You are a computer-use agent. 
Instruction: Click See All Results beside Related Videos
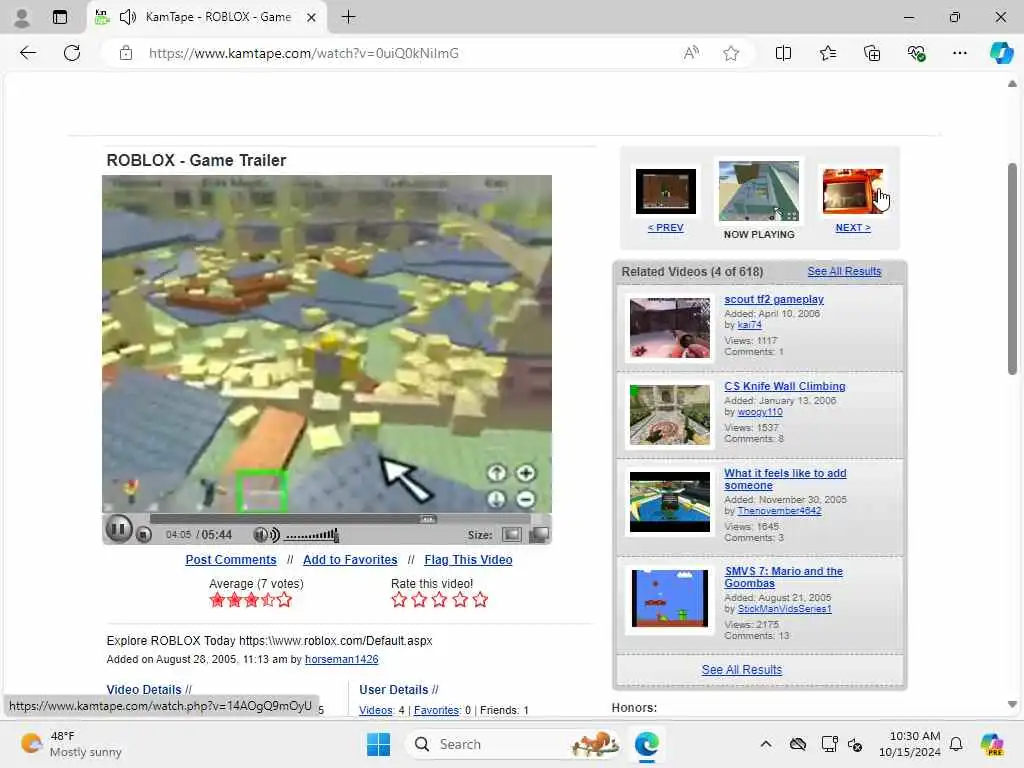point(844,271)
